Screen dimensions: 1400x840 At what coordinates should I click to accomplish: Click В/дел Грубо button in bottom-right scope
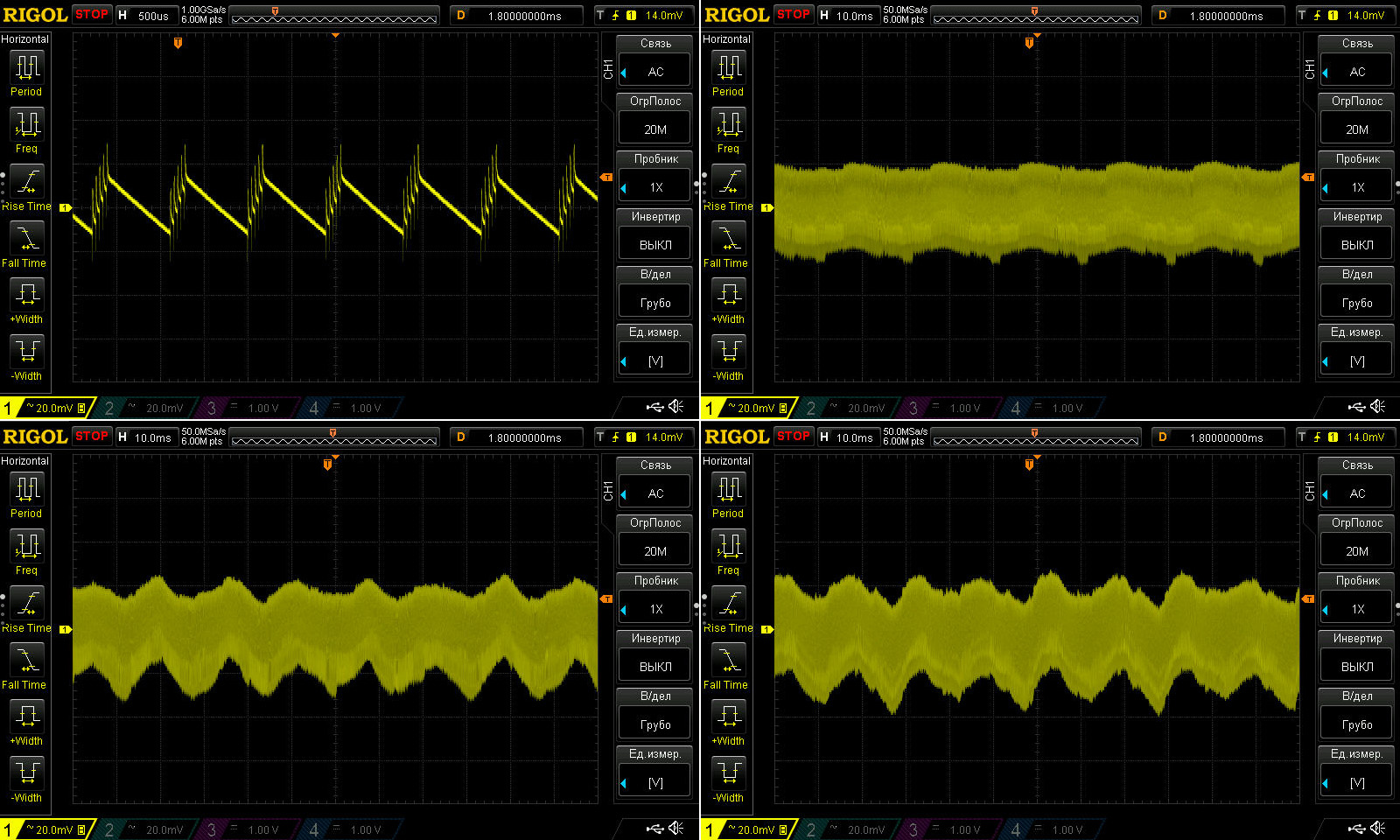point(1356,724)
